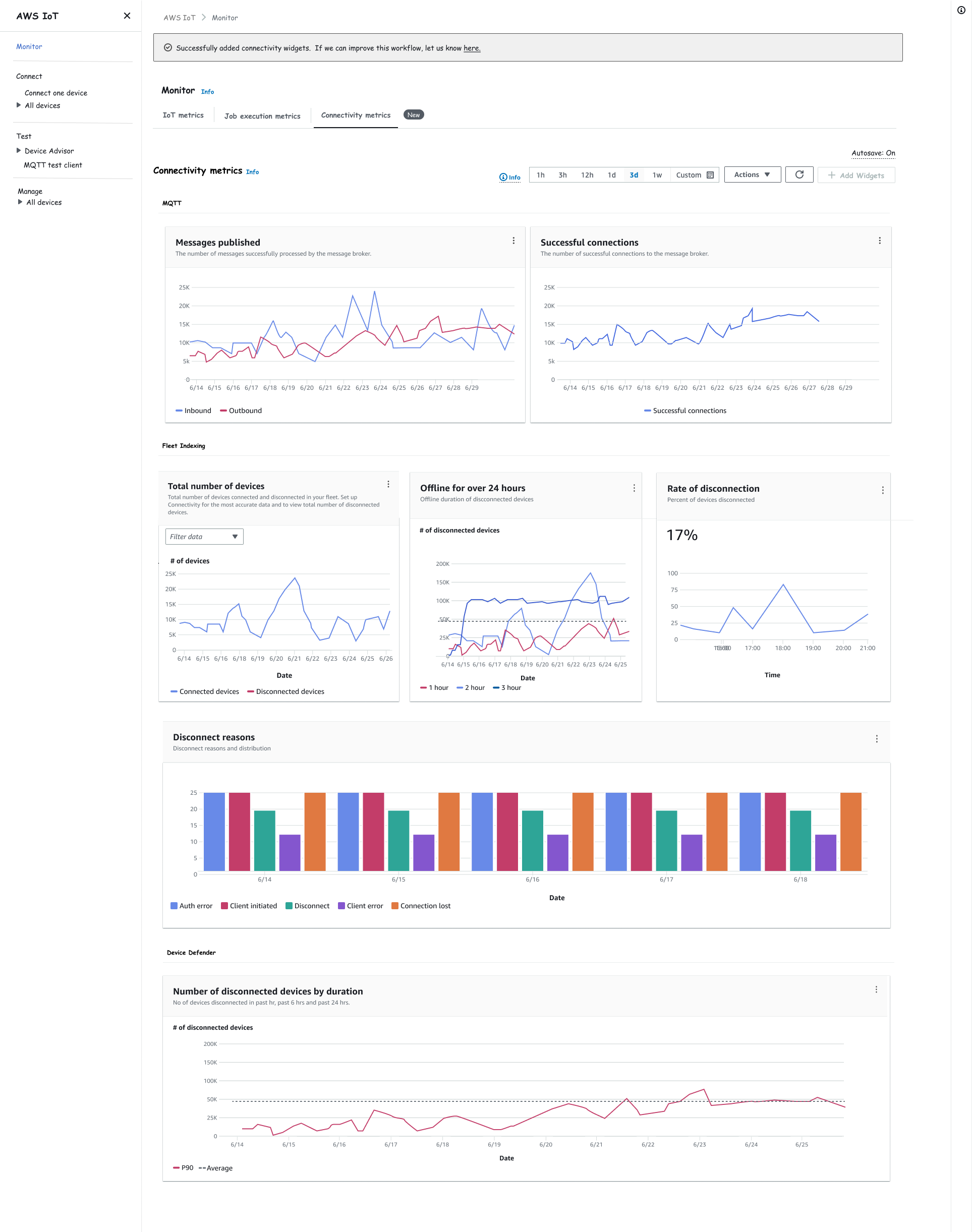This screenshot has height=1232, width=972.
Task: Switch to Job execution metrics tab
Action: 262,116
